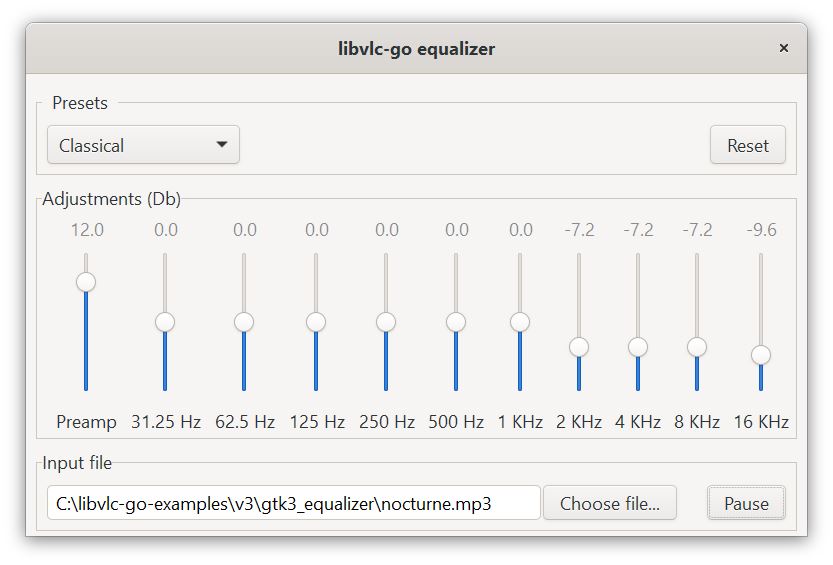
Task: Click the 4 KHz slider knob
Action: tap(638, 347)
